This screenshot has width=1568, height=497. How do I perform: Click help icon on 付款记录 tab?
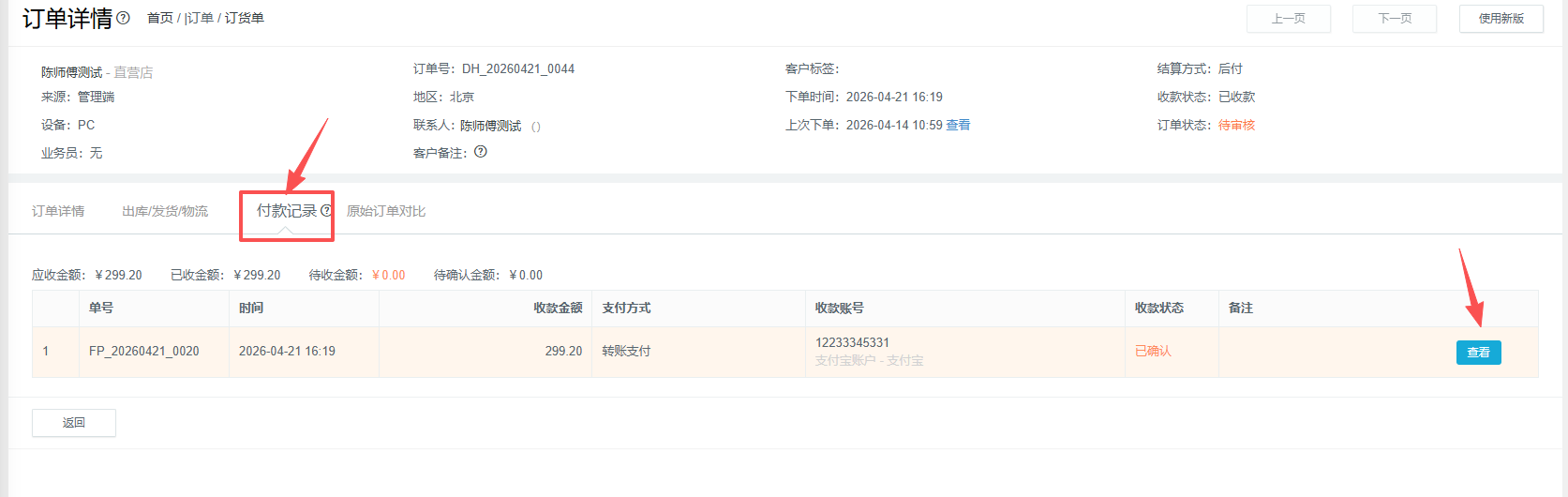tap(326, 211)
